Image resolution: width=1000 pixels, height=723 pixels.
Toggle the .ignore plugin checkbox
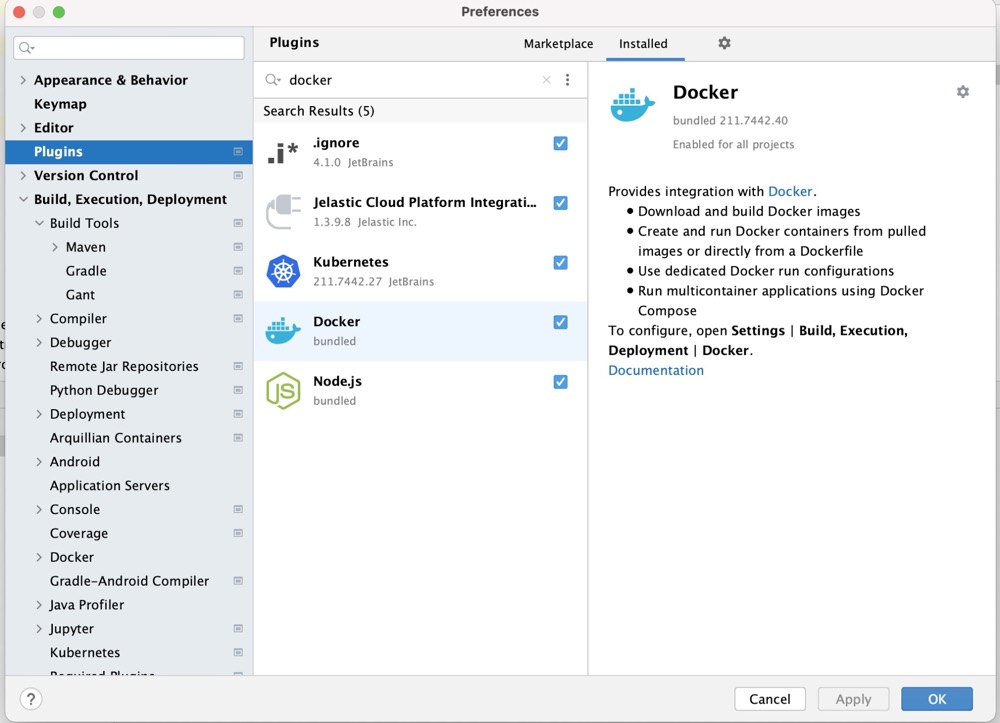pos(560,143)
